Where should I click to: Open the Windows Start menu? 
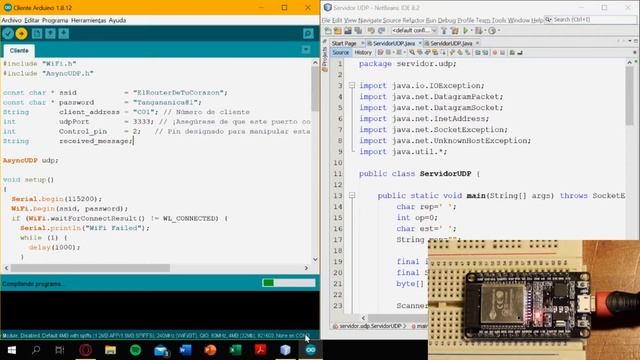coord(12,350)
